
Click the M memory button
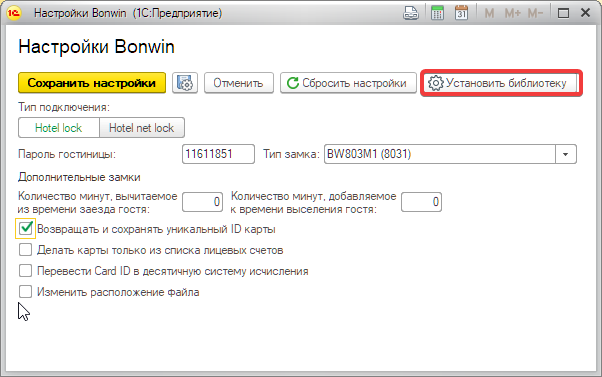point(489,13)
